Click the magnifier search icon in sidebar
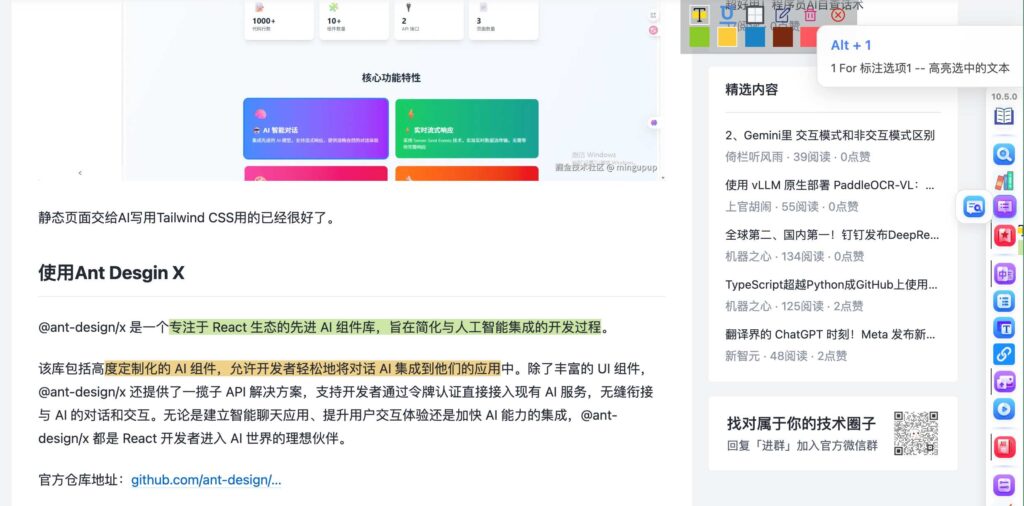The height and width of the screenshot is (506, 1024). (x=1003, y=154)
